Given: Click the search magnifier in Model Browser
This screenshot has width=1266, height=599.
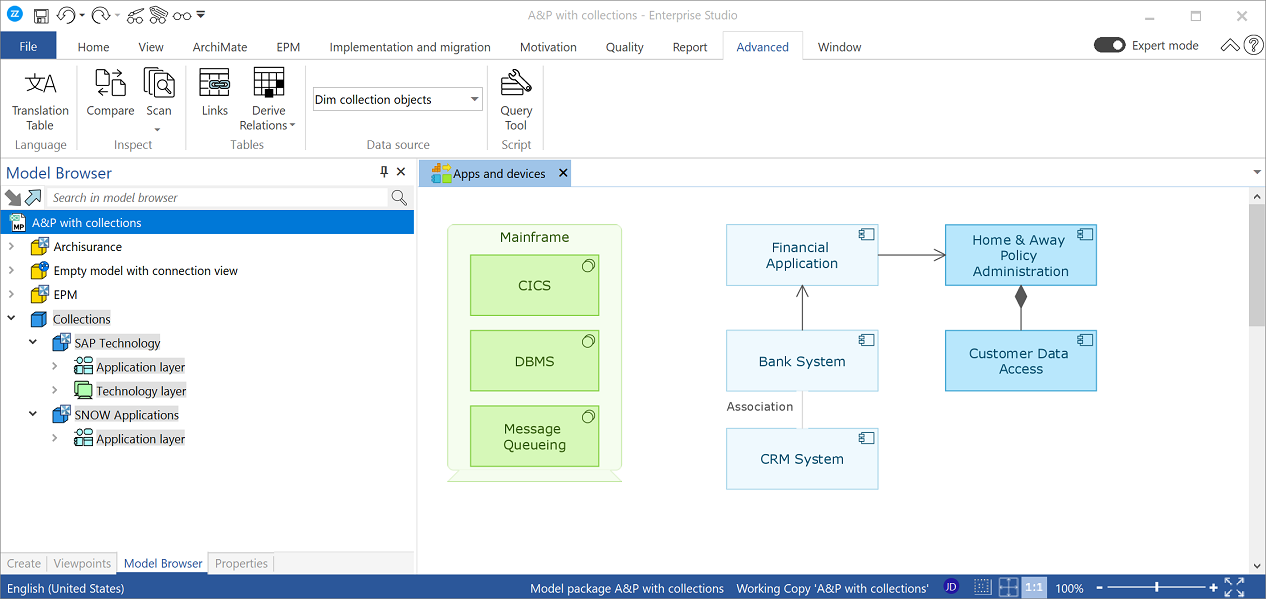Looking at the screenshot, I should click(399, 198).
